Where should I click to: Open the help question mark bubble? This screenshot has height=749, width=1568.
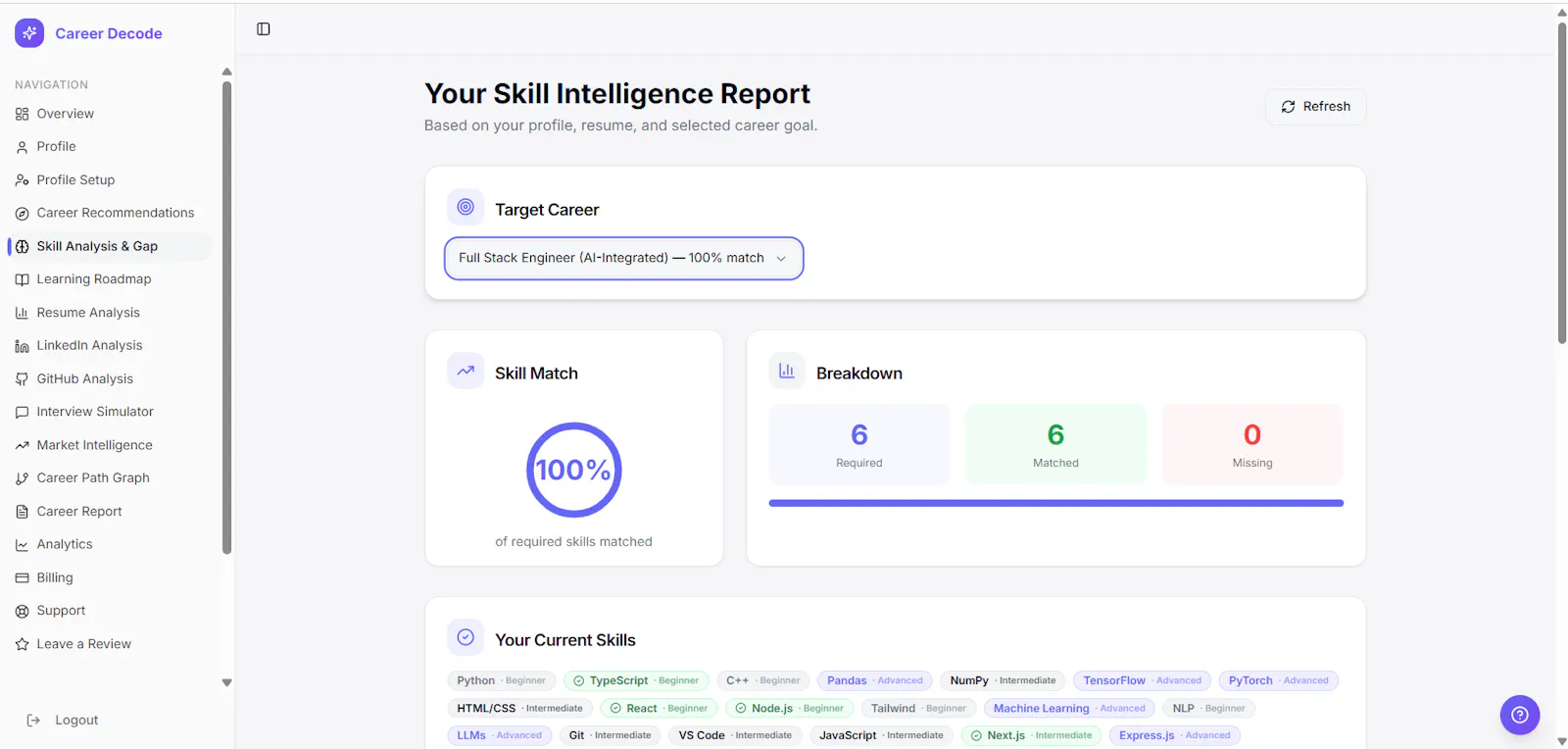tap(1520, 715)
